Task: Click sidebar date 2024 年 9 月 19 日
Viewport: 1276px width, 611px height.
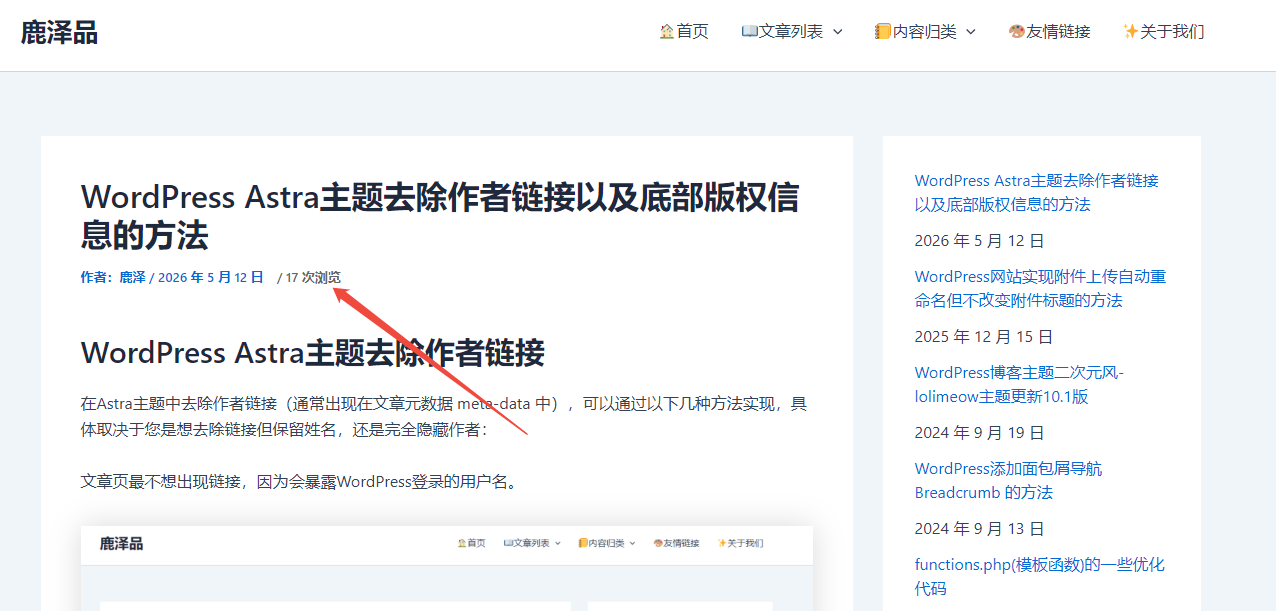Action: [x=980, y=432]
